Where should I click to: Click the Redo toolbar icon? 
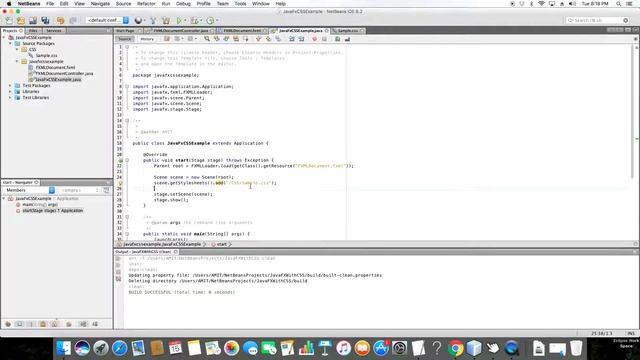pos(73,20)
